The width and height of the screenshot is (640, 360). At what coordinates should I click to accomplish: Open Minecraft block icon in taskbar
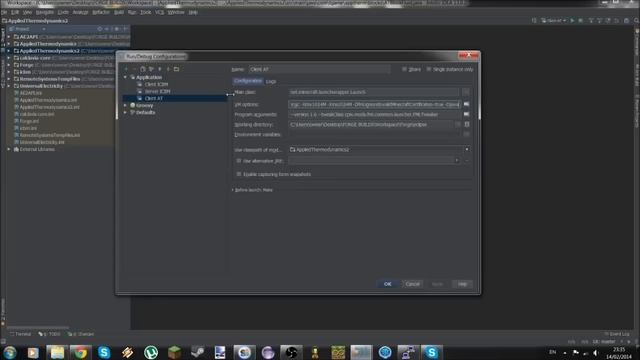pyautogui.click(x=174, y=352)
